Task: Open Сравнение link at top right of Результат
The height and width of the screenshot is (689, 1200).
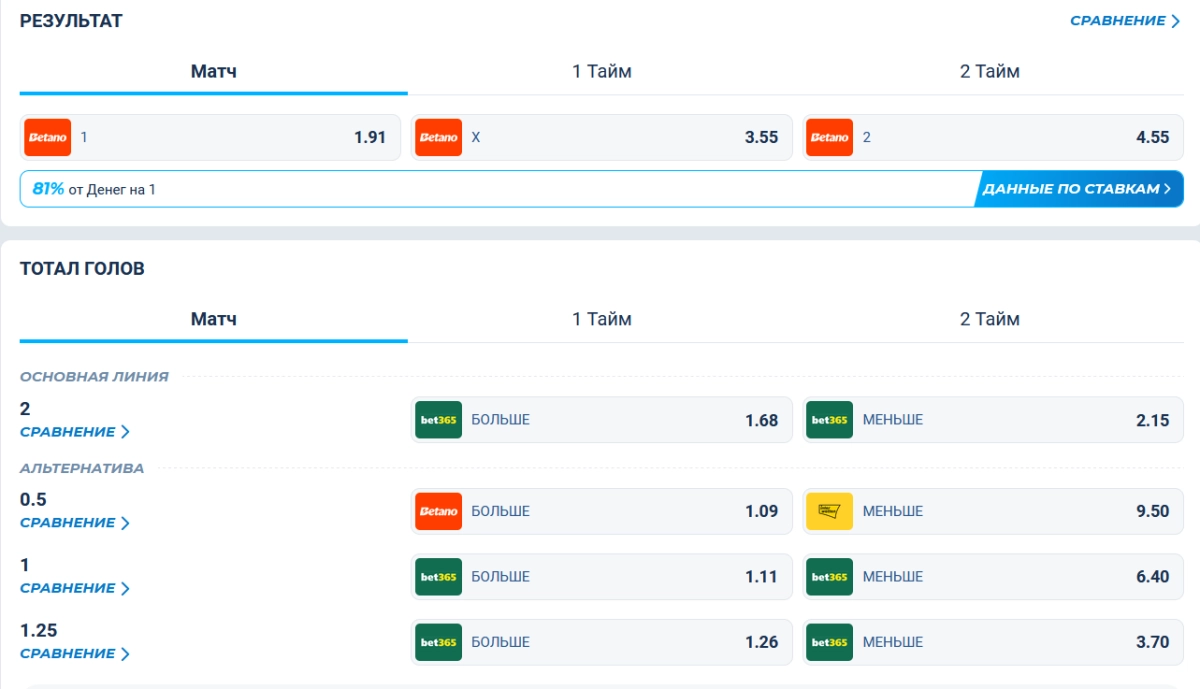Action: pos(1125,21)
